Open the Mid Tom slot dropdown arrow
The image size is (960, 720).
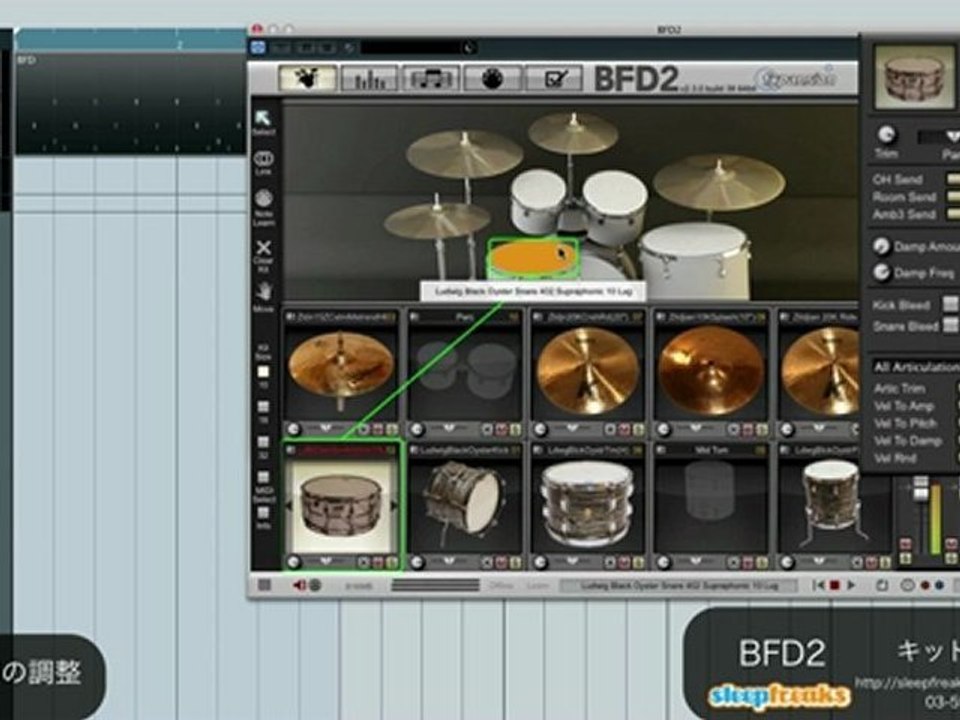click(x=696, y=560)
